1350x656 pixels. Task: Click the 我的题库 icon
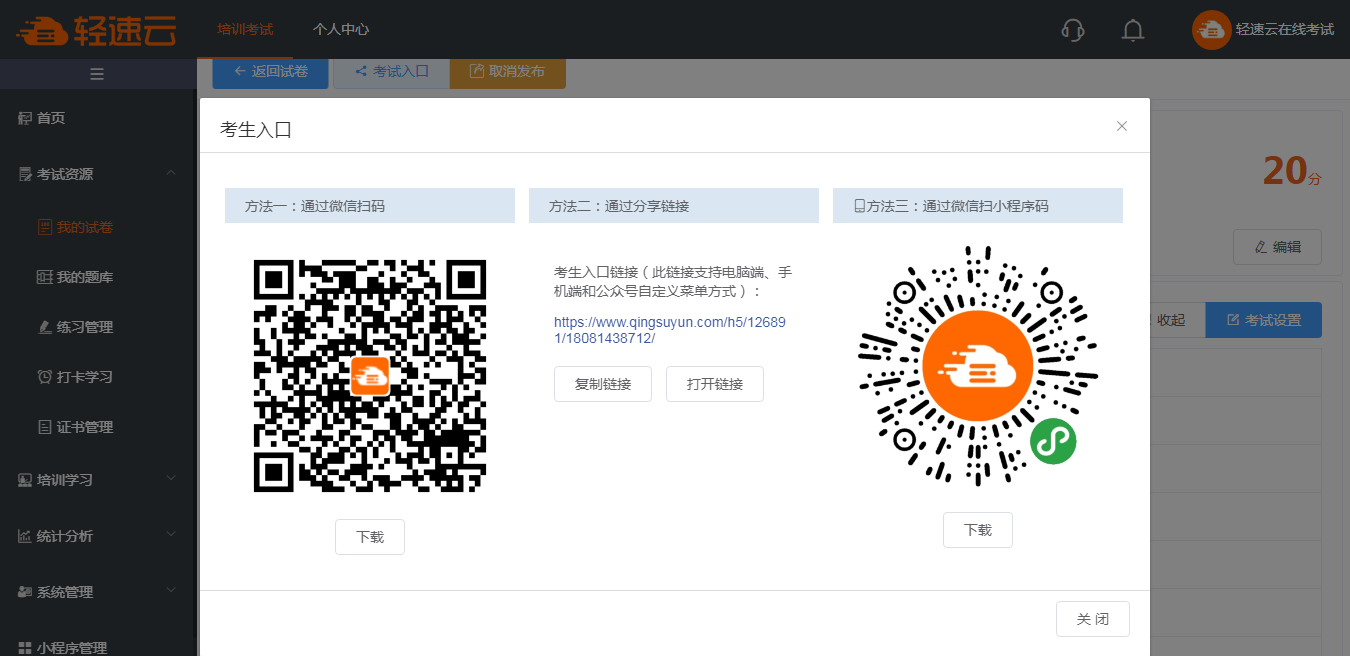44,277
